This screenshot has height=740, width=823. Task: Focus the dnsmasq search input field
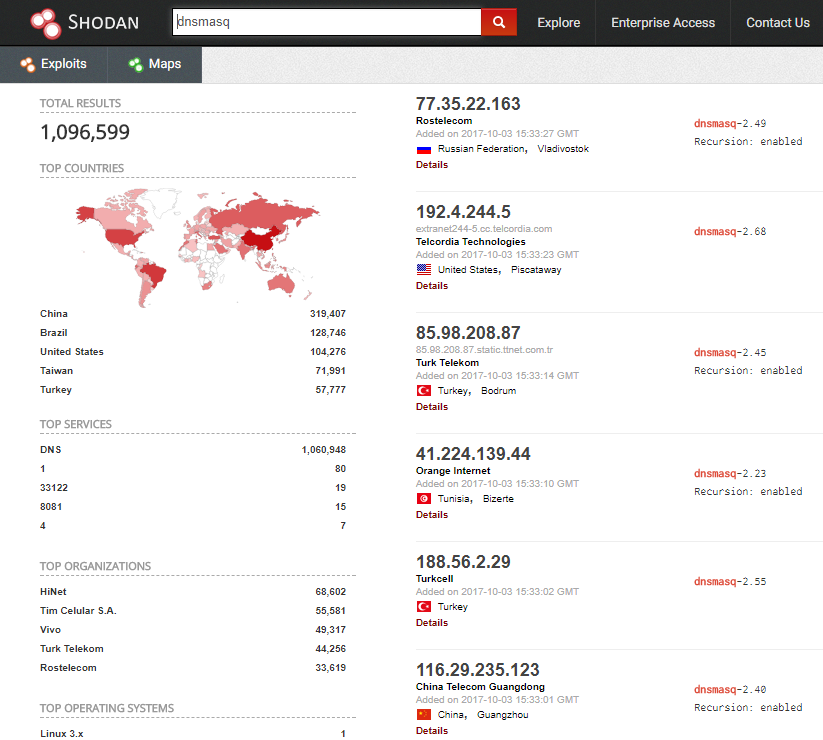(327, 22)
